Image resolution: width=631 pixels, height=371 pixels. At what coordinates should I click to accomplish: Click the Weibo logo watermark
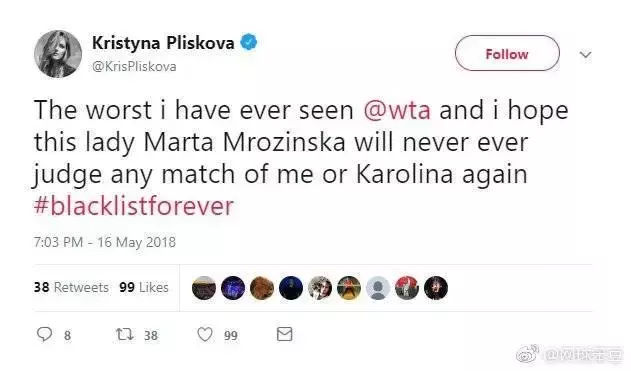[x=528, y=353]
